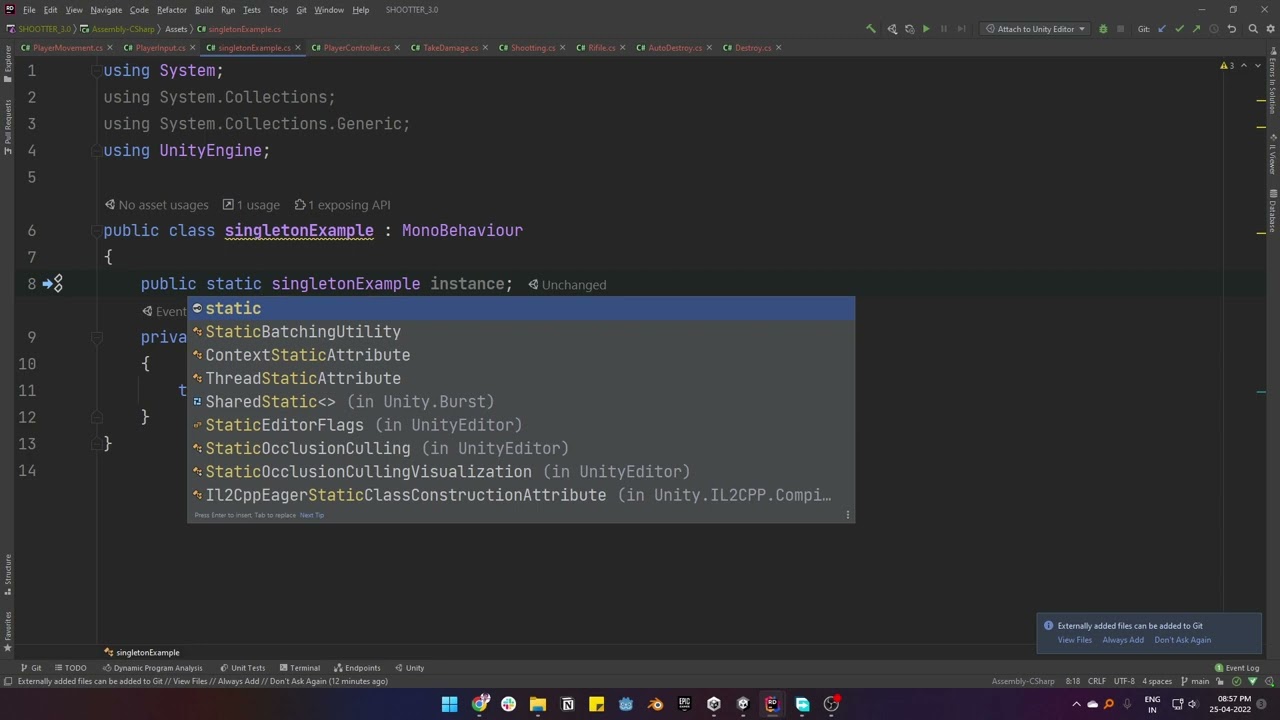This screenshot has width=1280, height=720.
Task: Open the main Git branch selector
Action: 1196,682
